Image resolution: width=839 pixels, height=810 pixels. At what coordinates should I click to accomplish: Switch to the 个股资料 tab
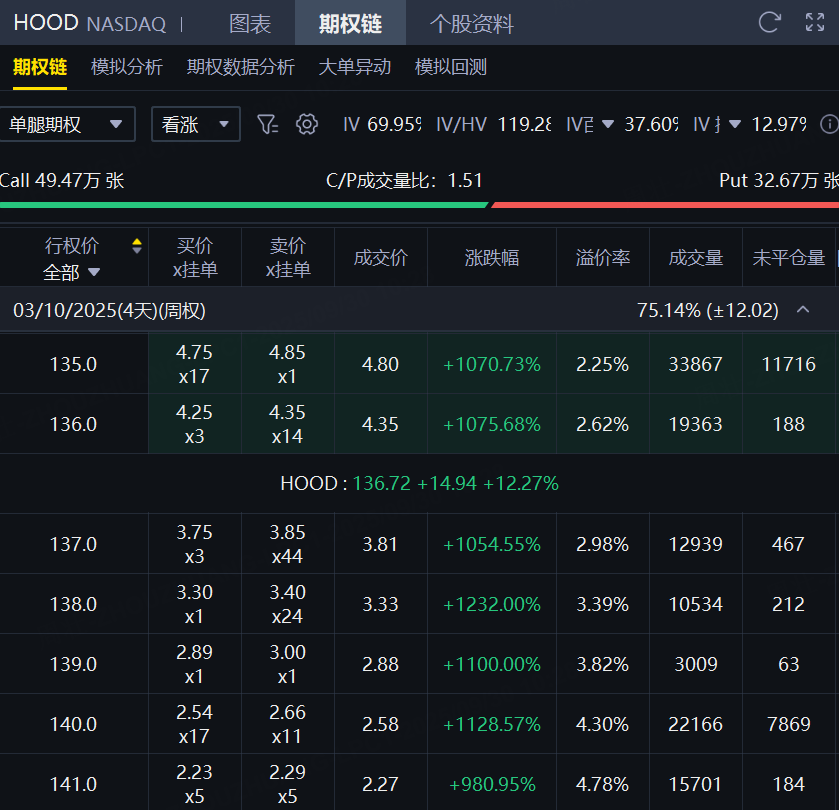(471, 23)
